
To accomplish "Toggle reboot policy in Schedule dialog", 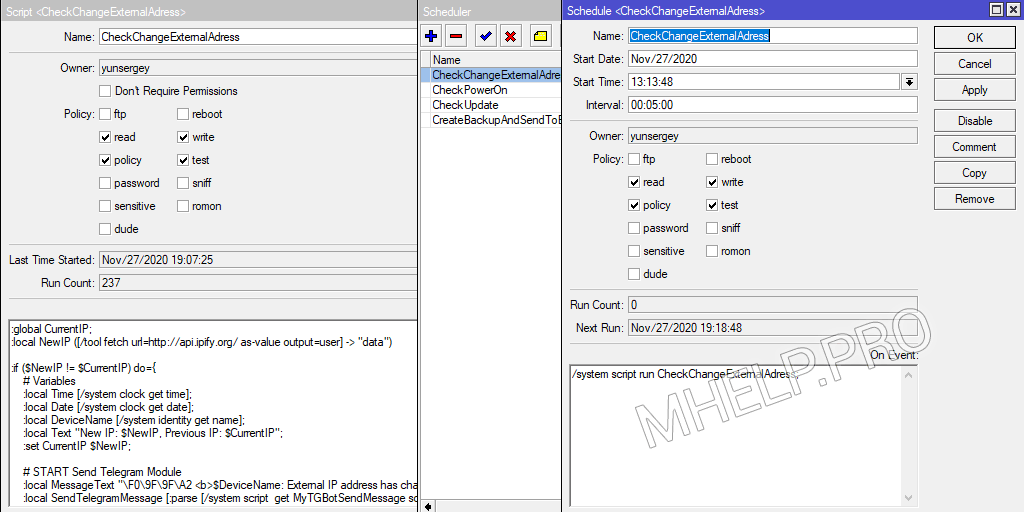I will tap(712, 159).
